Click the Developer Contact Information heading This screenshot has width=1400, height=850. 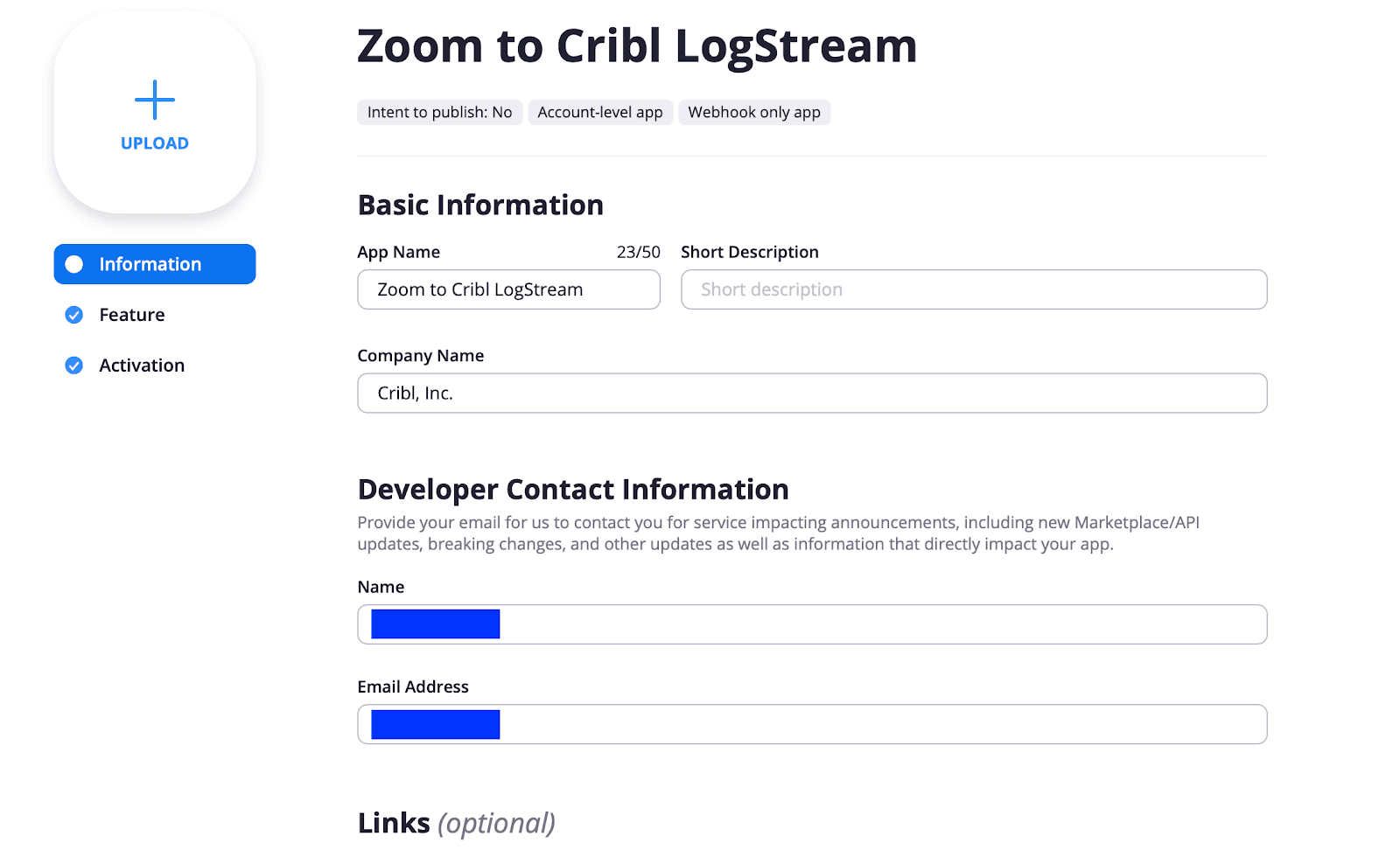573,490
